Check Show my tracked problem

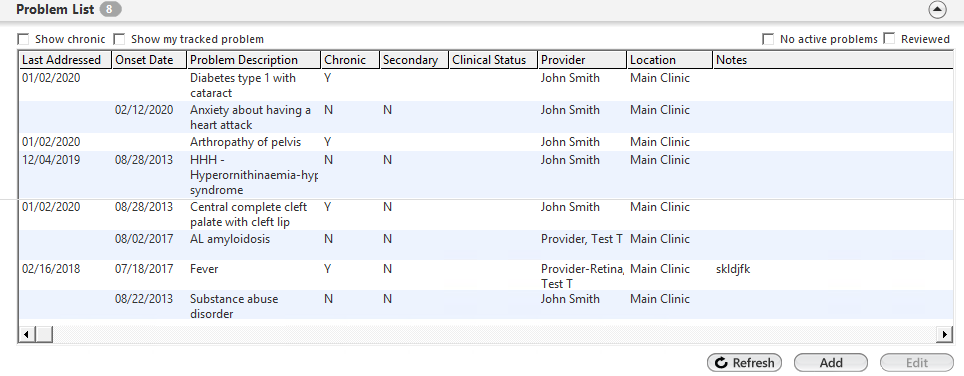[x=119, y=39]
